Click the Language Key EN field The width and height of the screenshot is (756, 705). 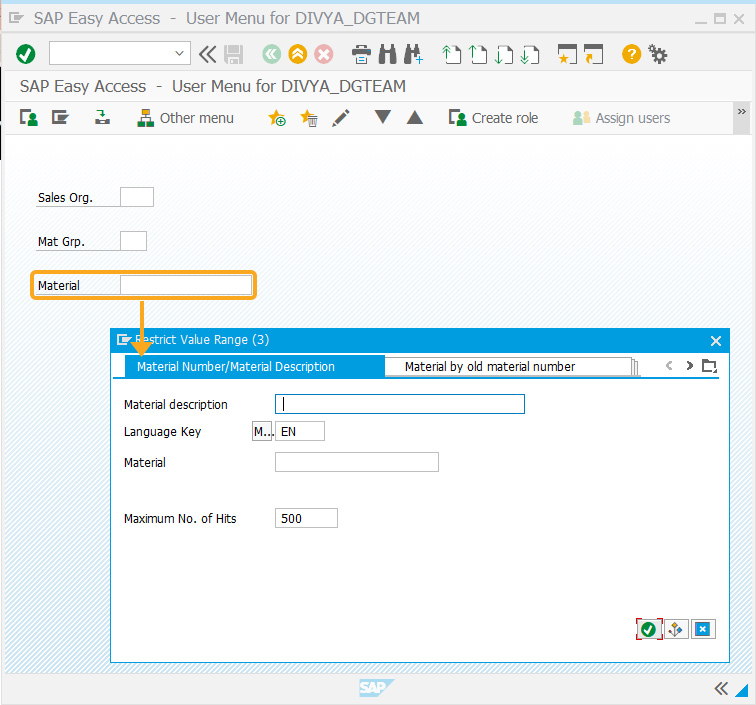299,431
